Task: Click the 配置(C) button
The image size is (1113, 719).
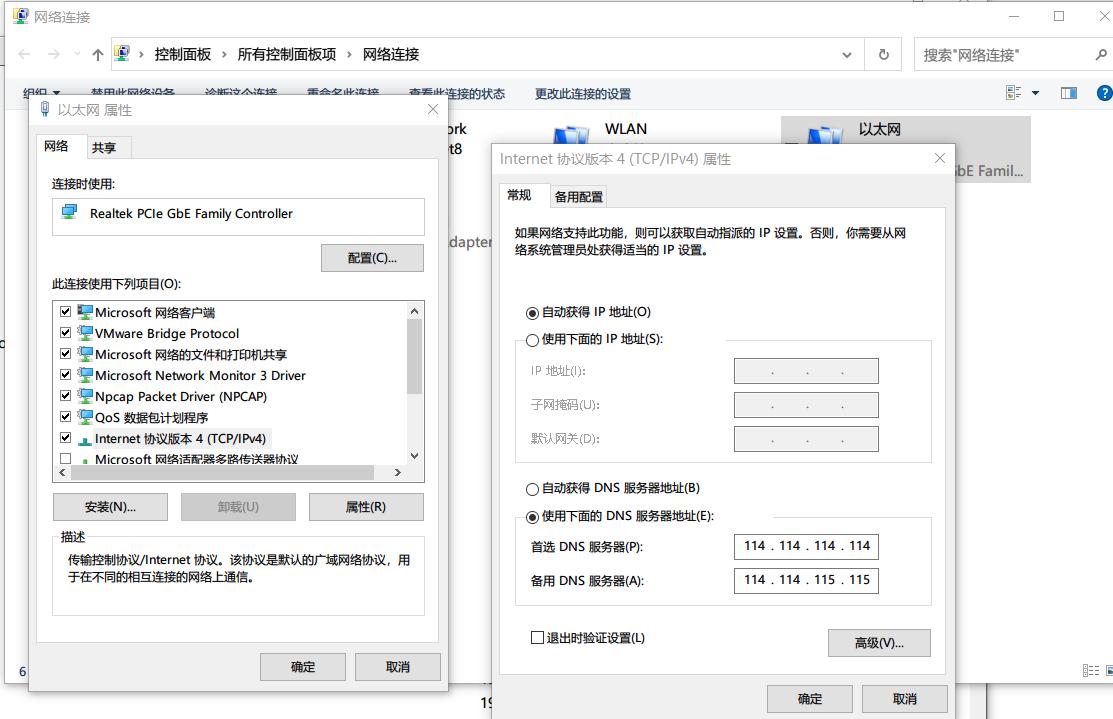Action: pyautogui.click(x=372, y=257)
